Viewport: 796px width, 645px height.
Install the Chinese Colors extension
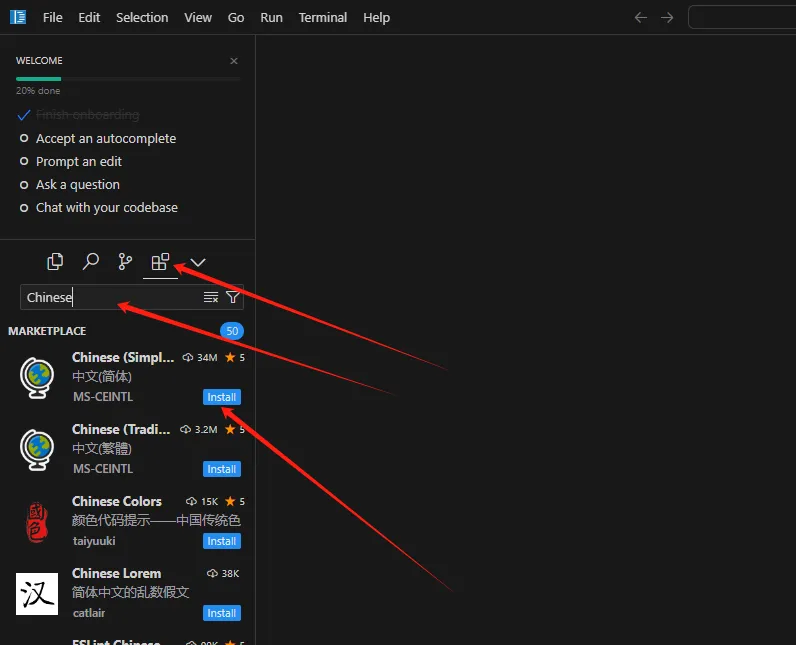pyautogui.click(x=221, y=541)
